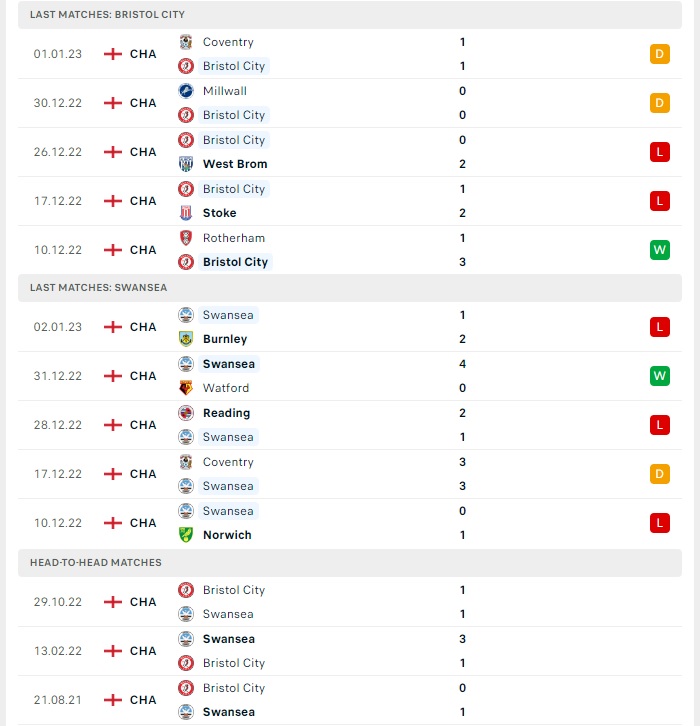Click W result badge for Swansea–Watford
The height and width of the screenshot is (726, 700).
[x=660, y=376]
